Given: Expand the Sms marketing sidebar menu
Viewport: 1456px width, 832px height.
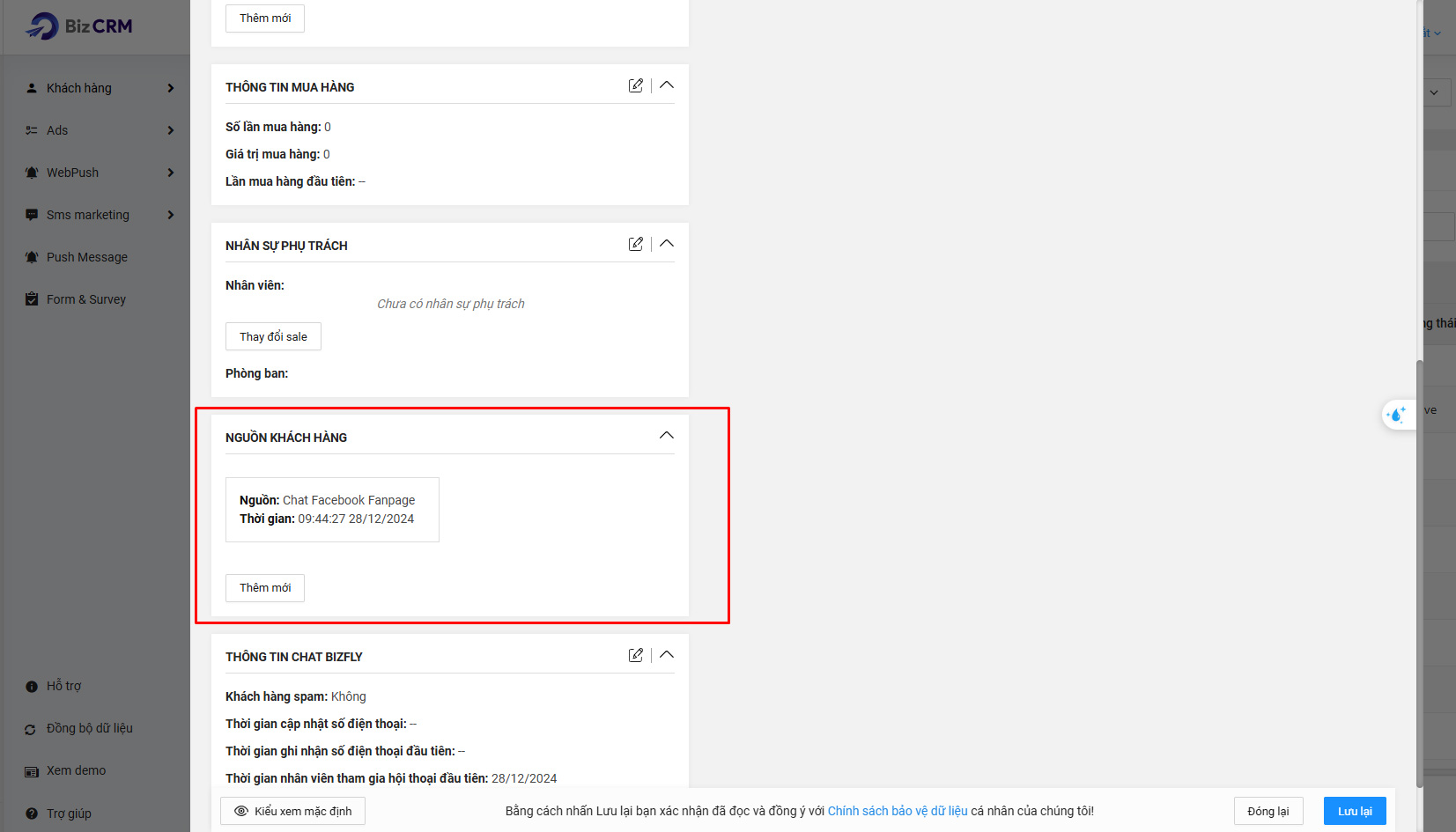Looking at the screenshot, I should pyautogui.click(x=171, y=215).
